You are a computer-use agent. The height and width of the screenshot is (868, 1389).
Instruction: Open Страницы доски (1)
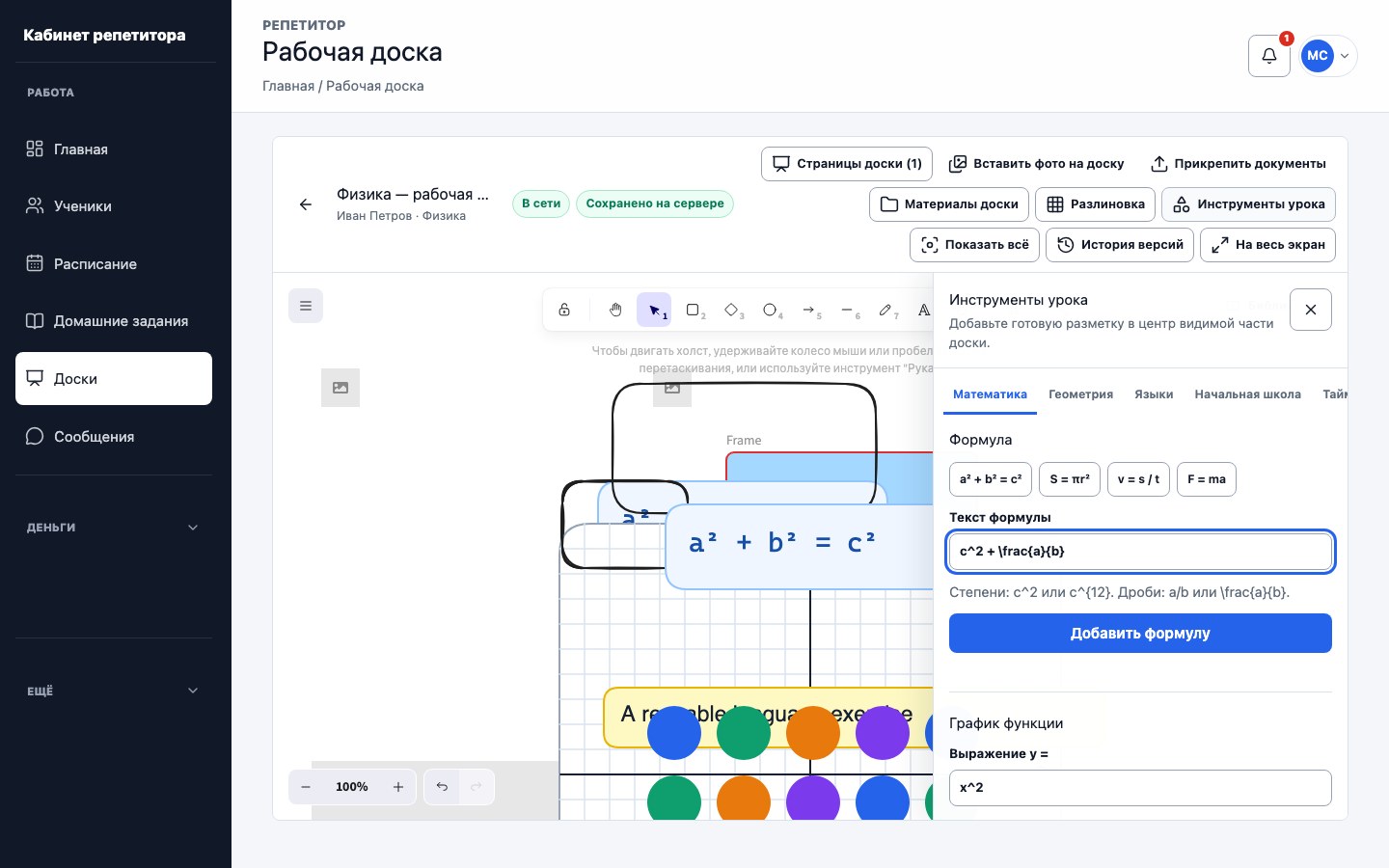[847, 164]
